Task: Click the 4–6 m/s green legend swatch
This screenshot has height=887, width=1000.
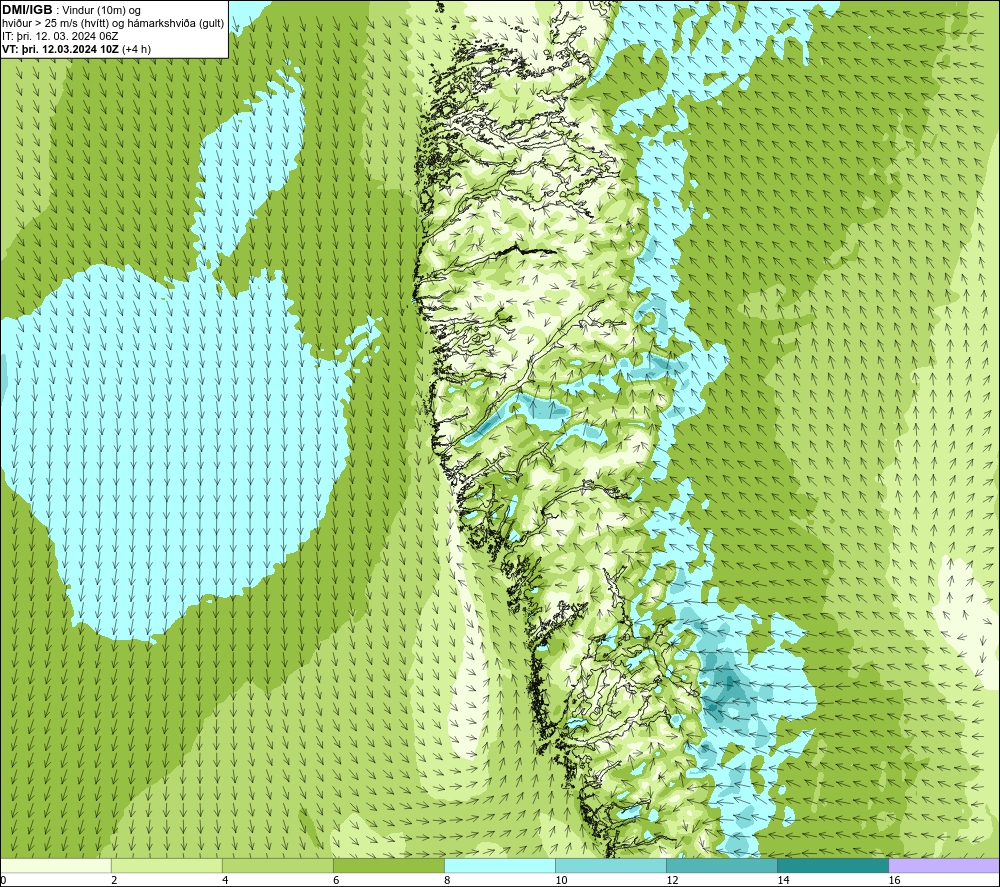Action: pyautogui.click(x=278, y=865)
